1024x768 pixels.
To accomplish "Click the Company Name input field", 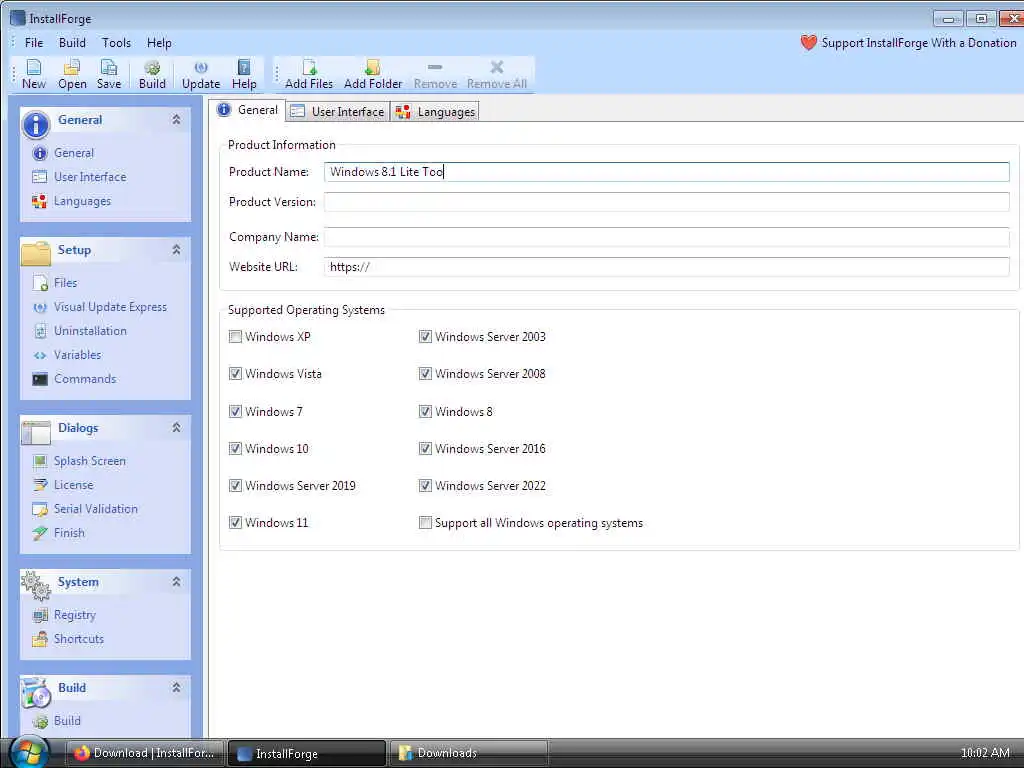I will point(666,237).
